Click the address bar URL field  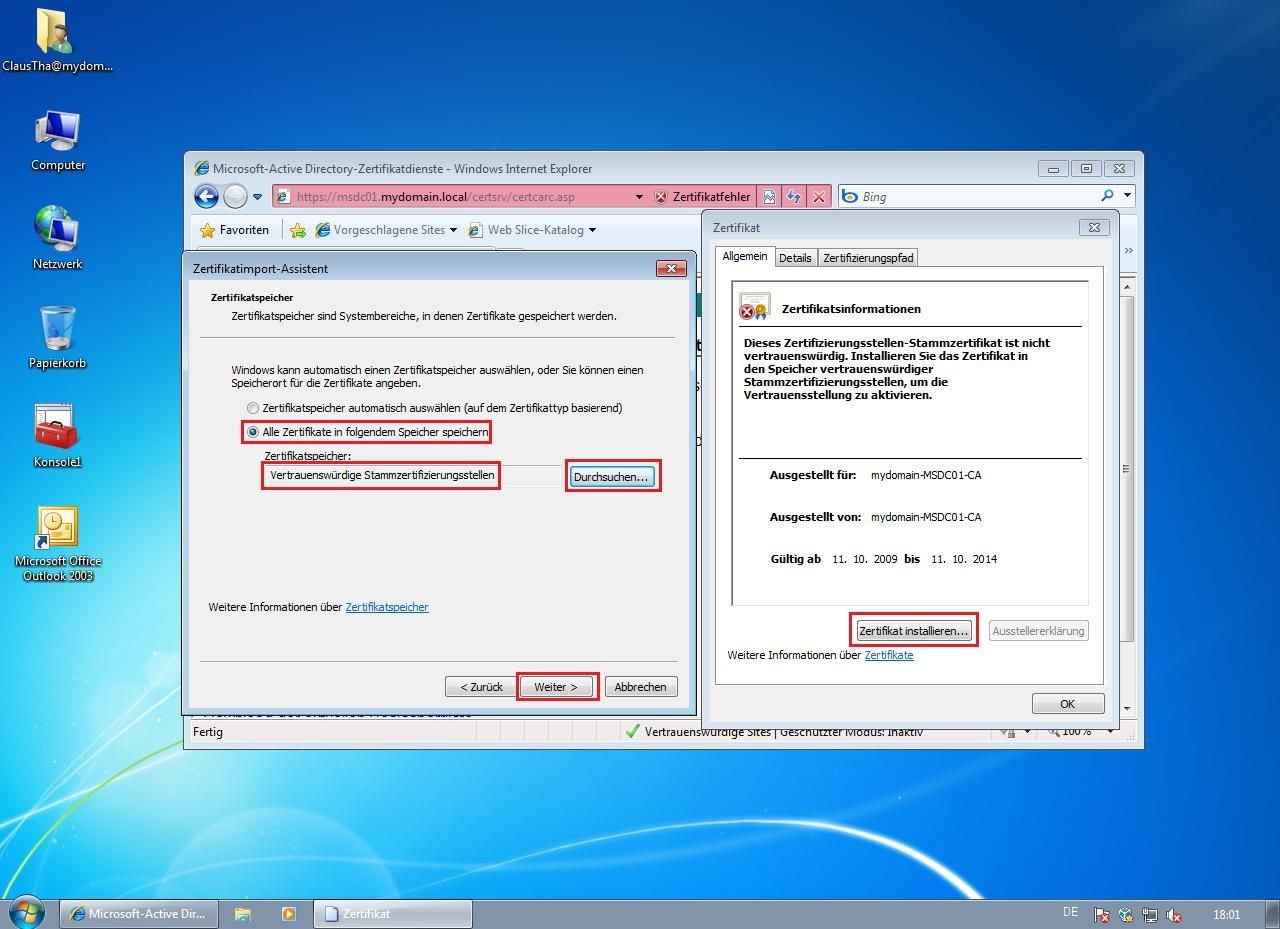pos(452,197)
